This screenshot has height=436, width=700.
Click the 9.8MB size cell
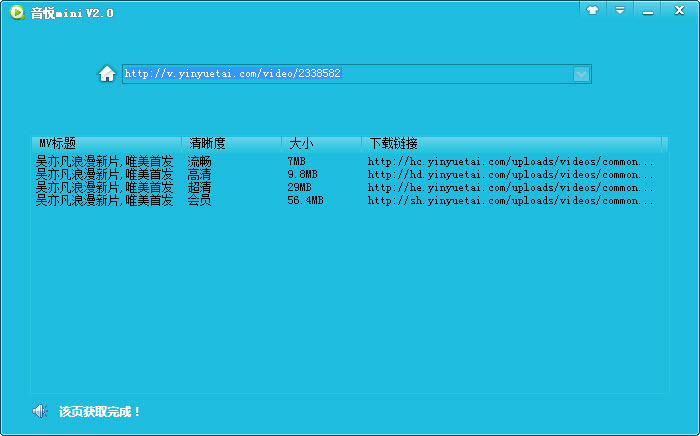302,174
